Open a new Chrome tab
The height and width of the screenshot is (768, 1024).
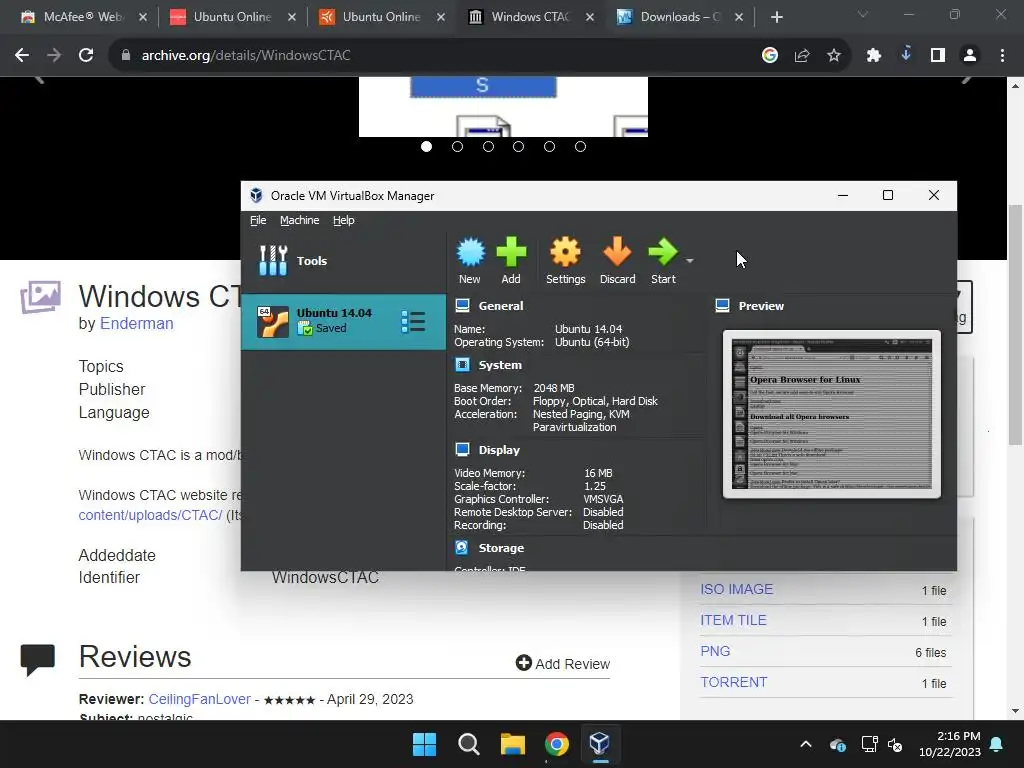[x=776, y=17]
